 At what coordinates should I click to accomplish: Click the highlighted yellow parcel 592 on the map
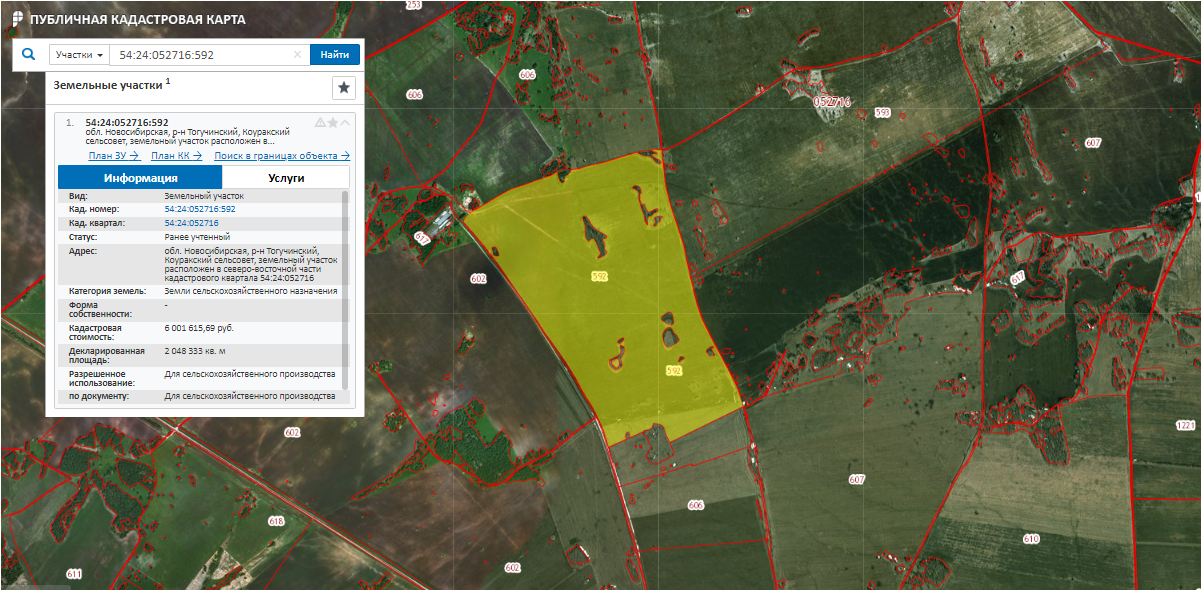click(610, 300)
